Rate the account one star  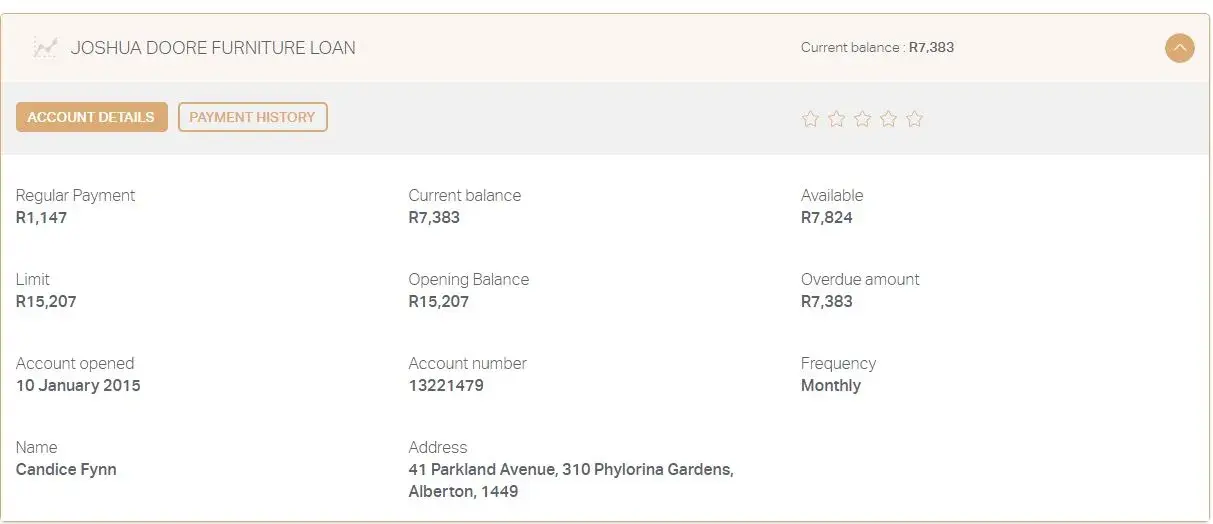(x=810, y=119)
